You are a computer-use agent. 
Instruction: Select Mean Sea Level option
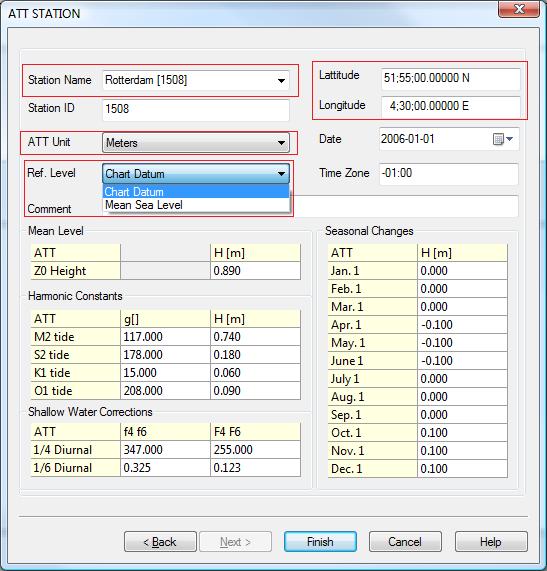tap(196, 205)
